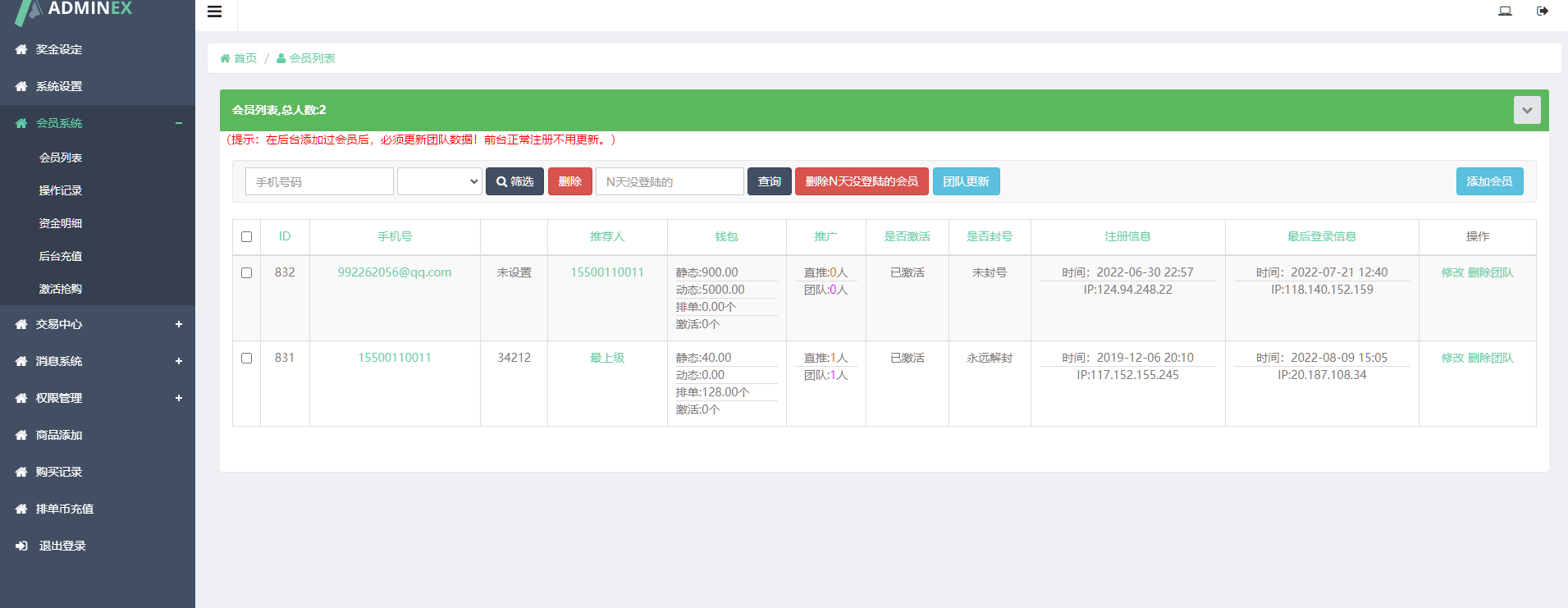Screen dimensions: 1568x608
Task: Click the hamburger menu toggle icon
Action: pos(214,11)
